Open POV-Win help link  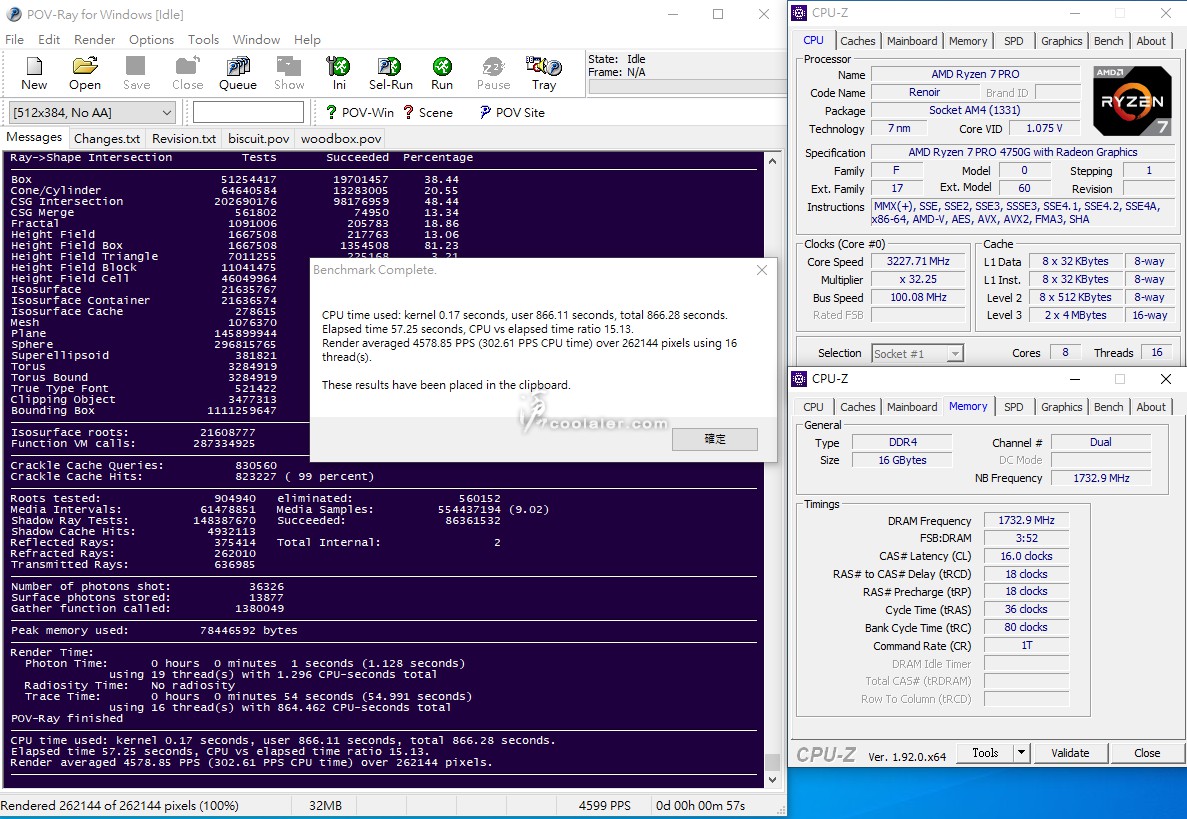(360, 112)
